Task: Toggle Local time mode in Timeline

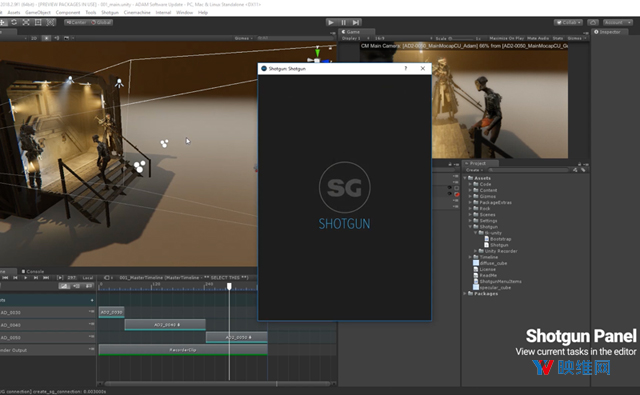Action: coord(88,277)
